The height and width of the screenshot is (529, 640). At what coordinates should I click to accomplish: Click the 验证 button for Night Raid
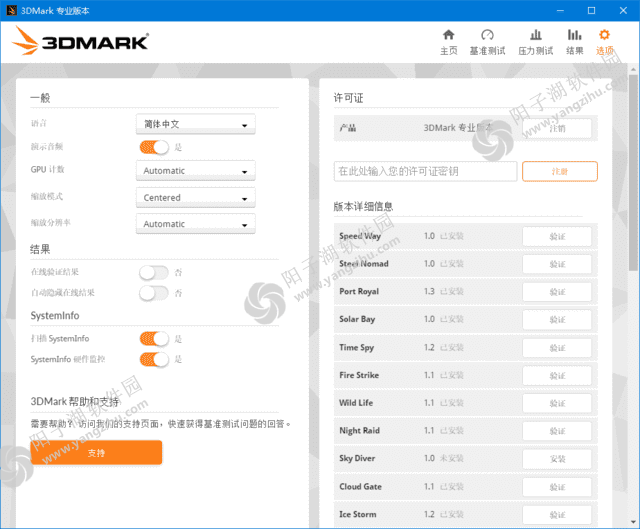557,431
